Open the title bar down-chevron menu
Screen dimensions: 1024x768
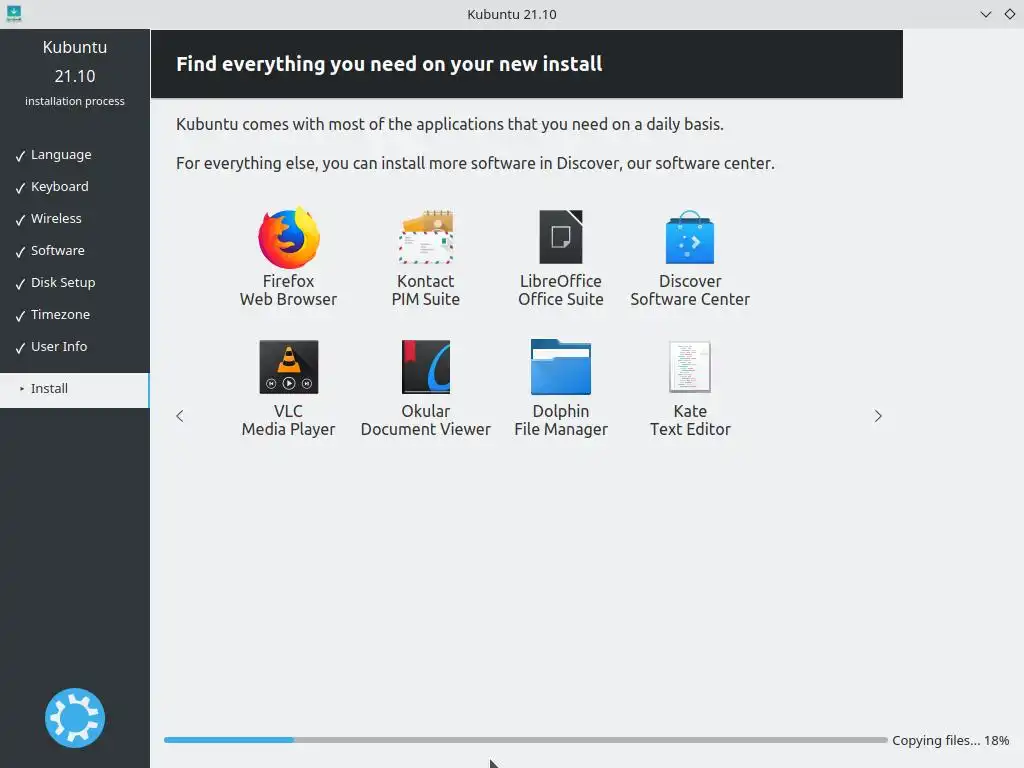point(985,14)
